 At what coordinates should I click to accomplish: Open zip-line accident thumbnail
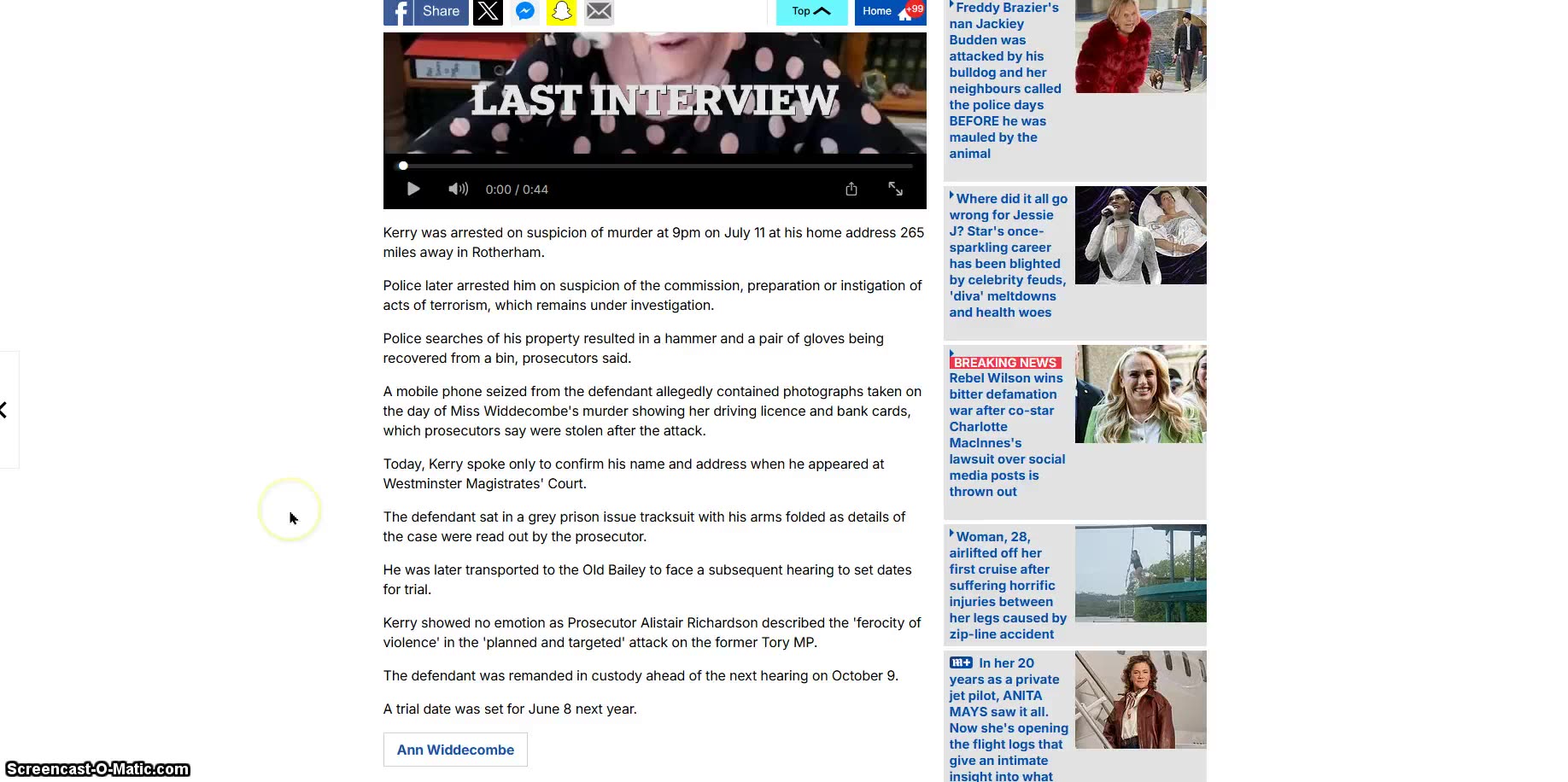(x=1141, y=573)
